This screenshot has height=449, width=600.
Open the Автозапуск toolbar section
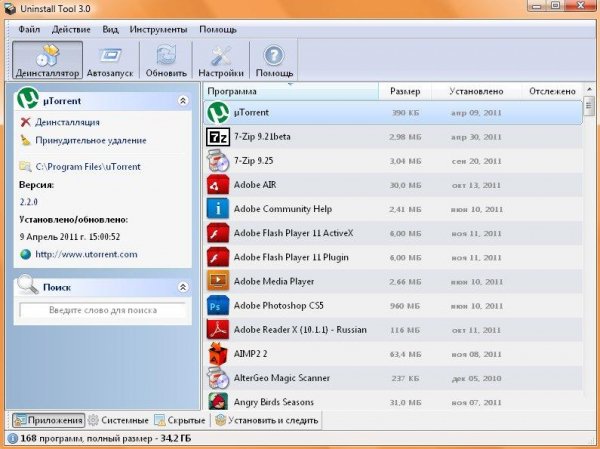pyautogui.click(x=110, y=60)
